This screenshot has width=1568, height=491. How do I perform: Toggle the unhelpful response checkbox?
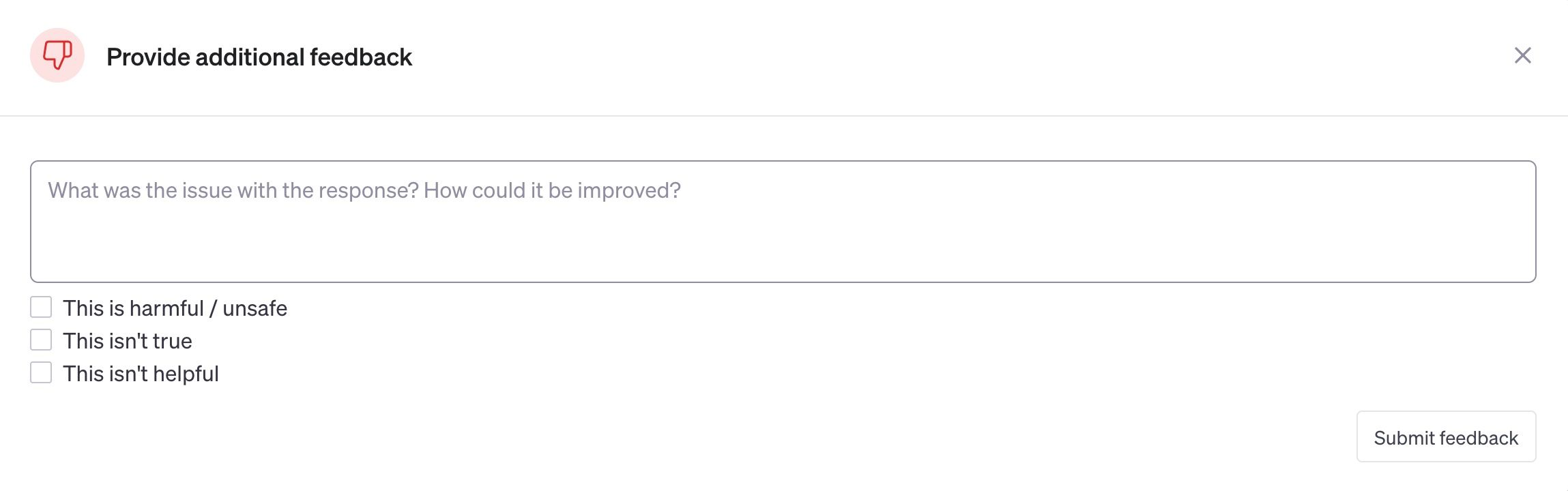click(x=40, y=372)
